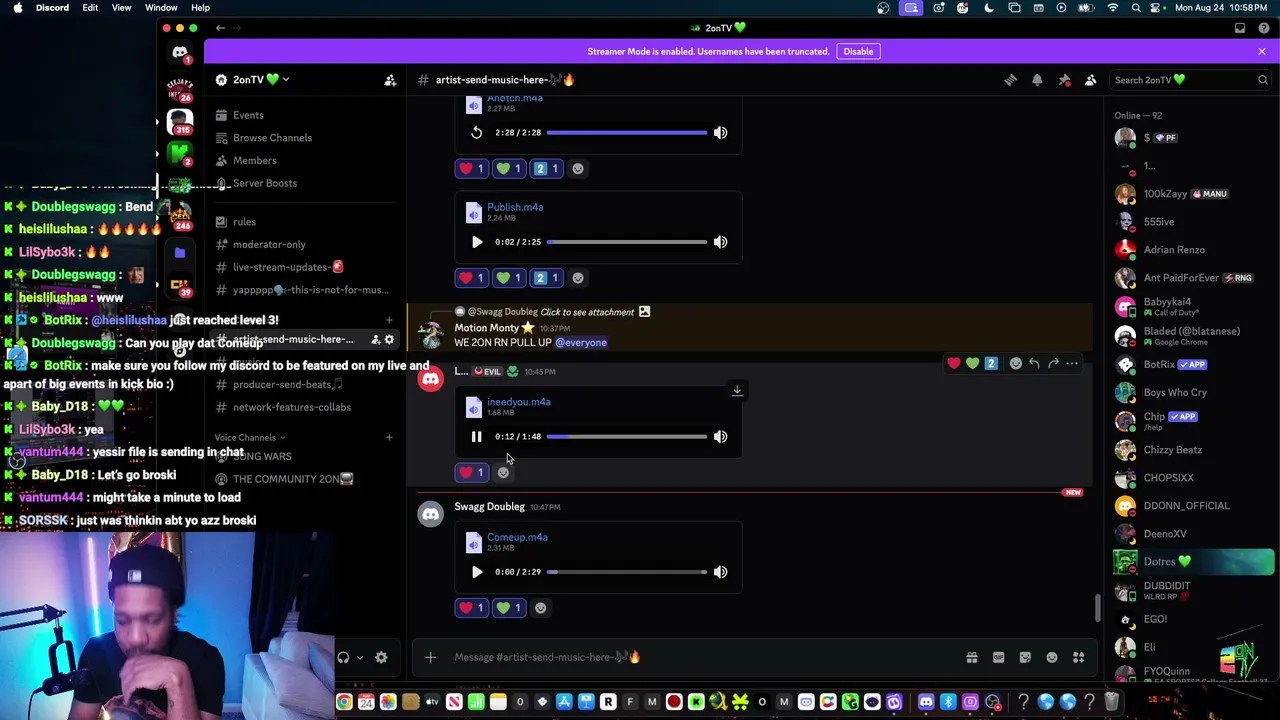Viewport: 1280px width, 720px height.
Task: Click Forward arrow in message hover toolbar
Action: [x=1053, y=364]
